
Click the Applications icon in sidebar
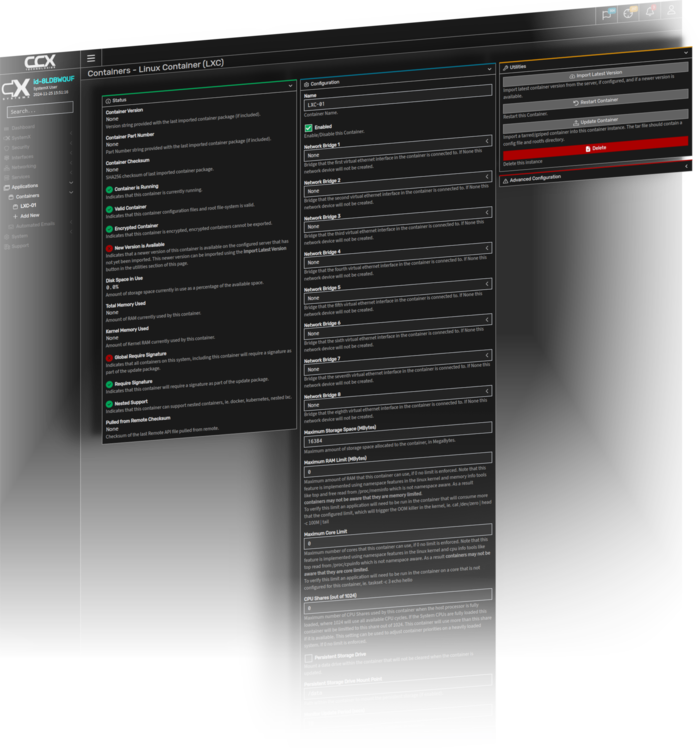[7, 187]
